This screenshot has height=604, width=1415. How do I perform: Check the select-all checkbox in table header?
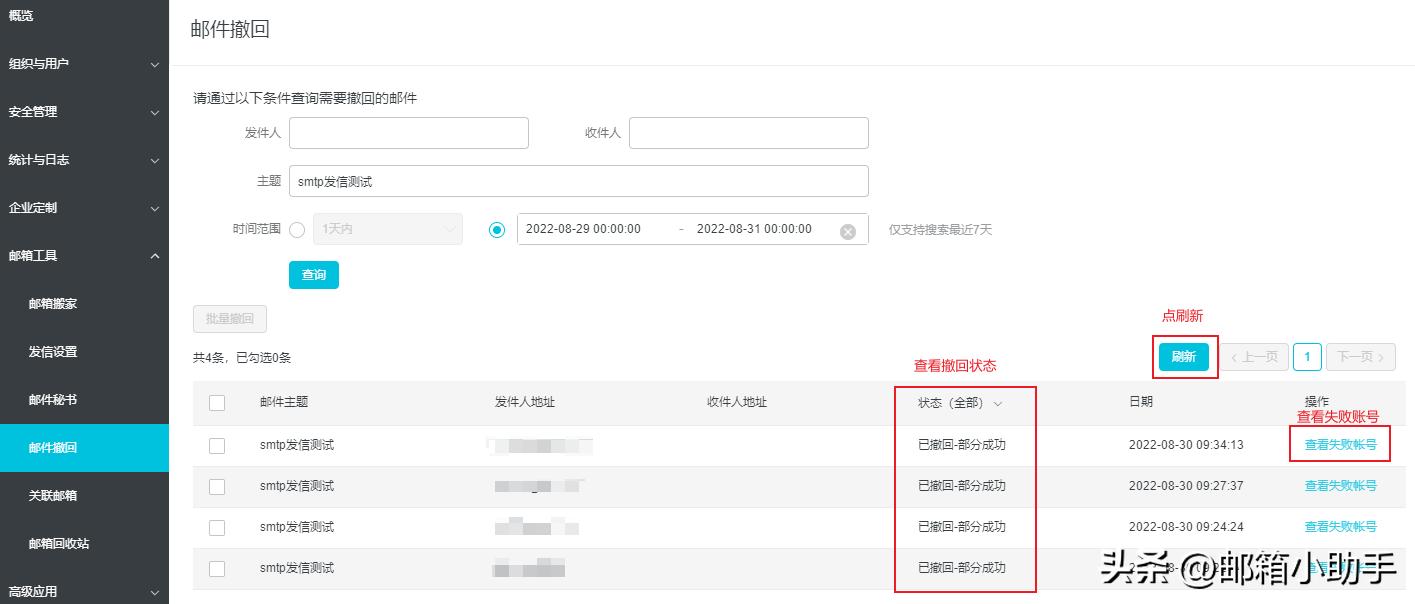[x=217, y=401]
